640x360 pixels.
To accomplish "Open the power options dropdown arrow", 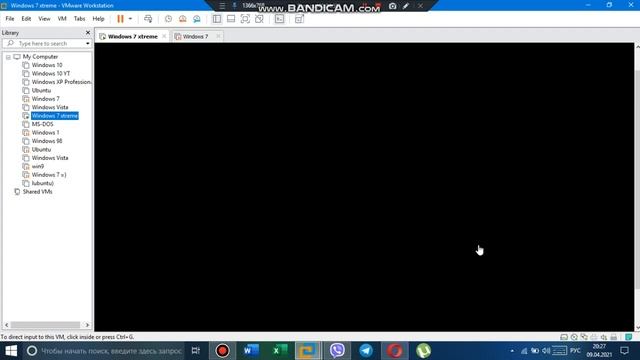I will pos(130,19).
